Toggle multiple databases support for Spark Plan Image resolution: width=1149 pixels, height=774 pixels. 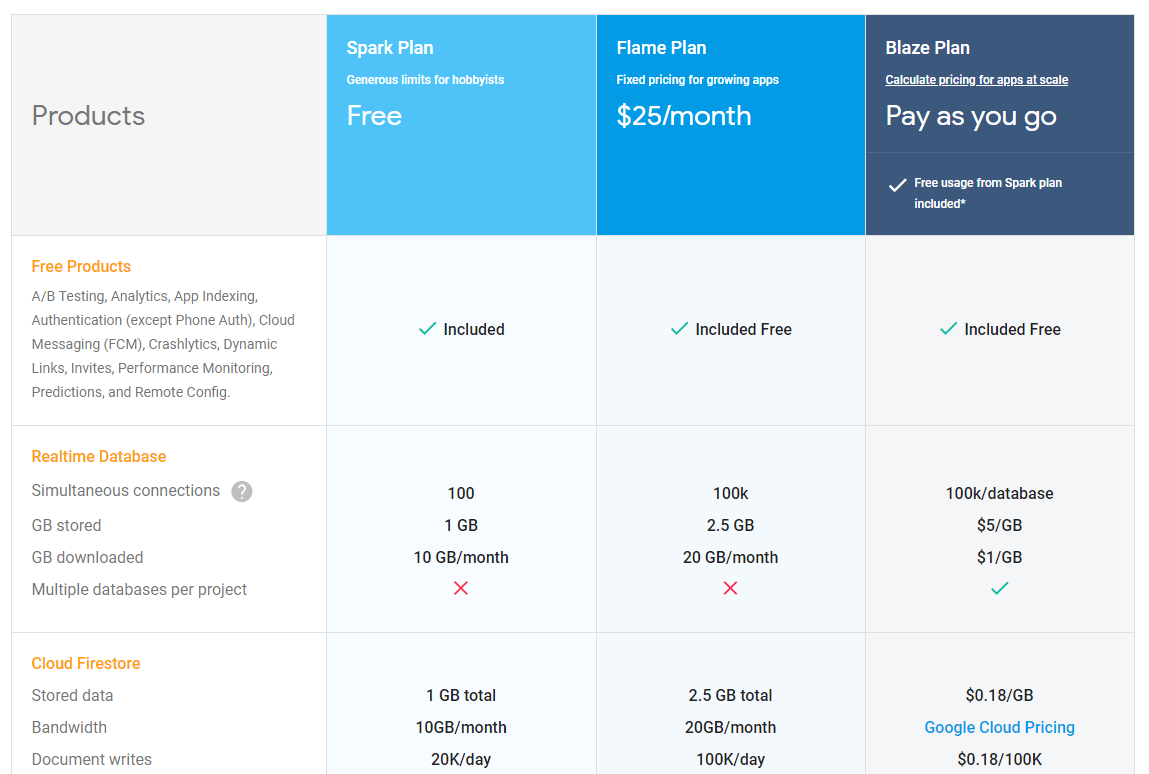coord(461,588)
